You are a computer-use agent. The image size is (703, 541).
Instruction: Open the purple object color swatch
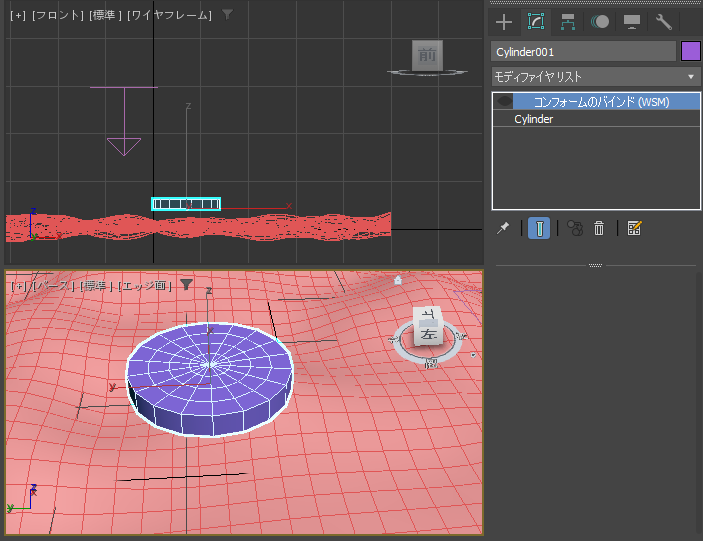690,52
